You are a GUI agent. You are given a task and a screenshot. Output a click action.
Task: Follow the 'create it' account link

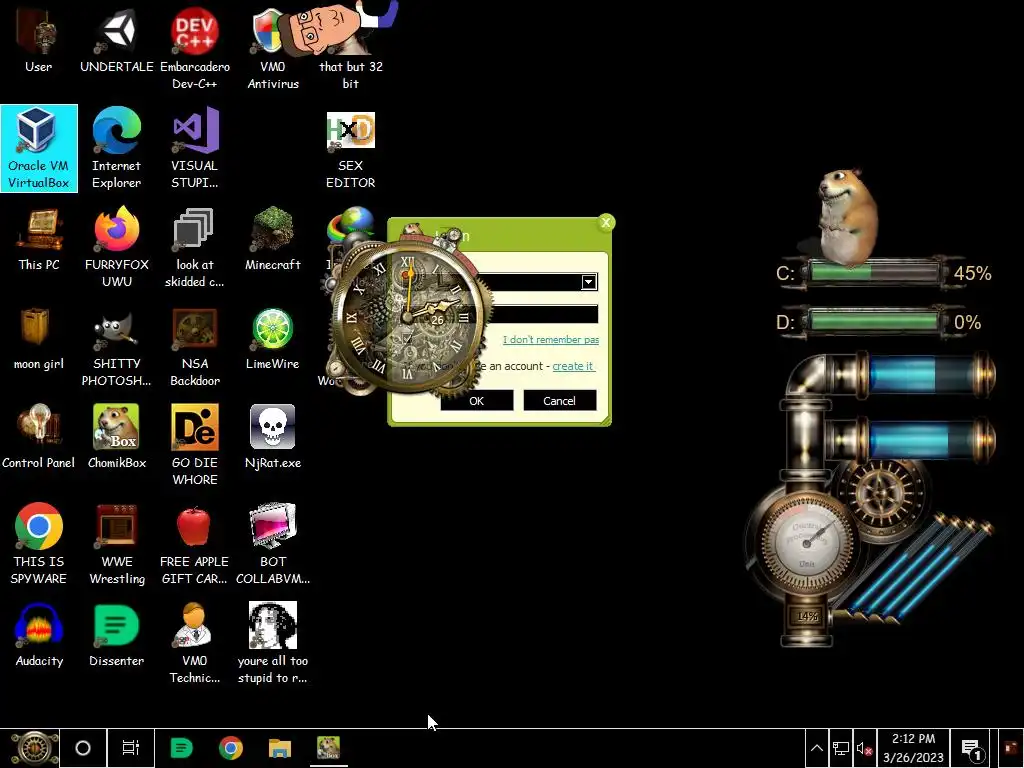[573, 366]
